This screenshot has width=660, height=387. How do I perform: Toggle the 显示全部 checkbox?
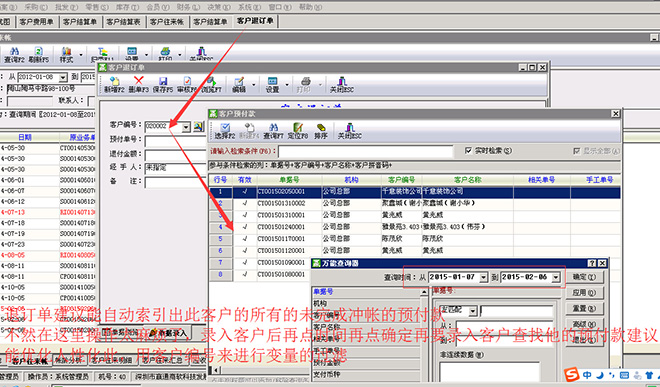click(577, 151)
